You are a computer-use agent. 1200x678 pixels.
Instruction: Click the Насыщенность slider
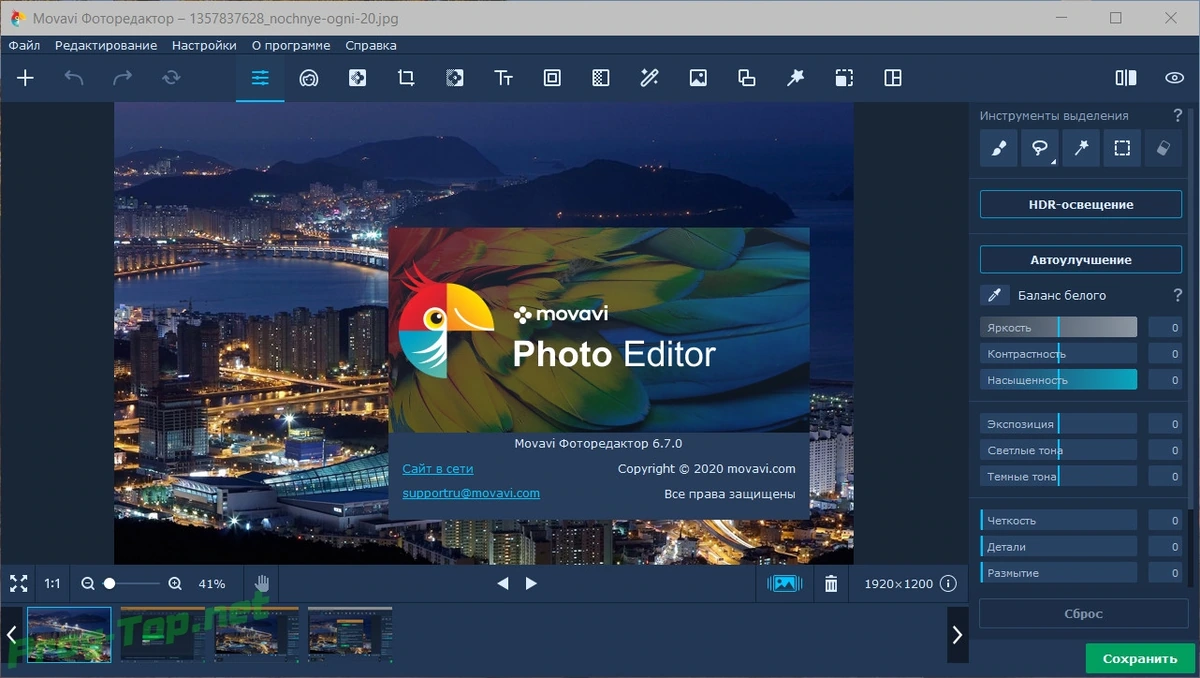point(1058,379)
